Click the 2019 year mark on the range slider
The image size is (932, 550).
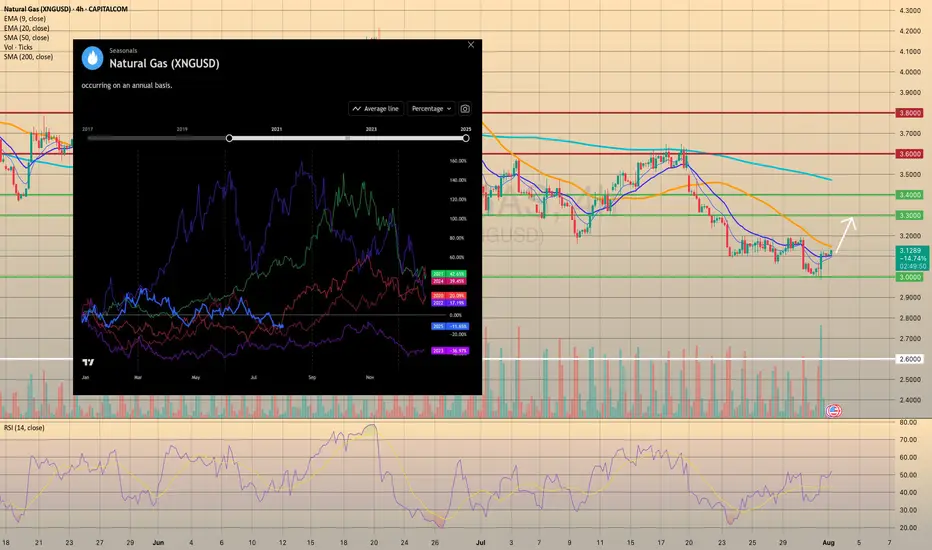[182, 129]
